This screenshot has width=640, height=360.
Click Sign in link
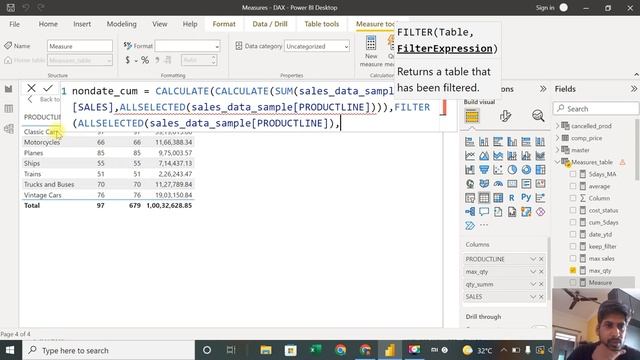(x=545, y=8)
